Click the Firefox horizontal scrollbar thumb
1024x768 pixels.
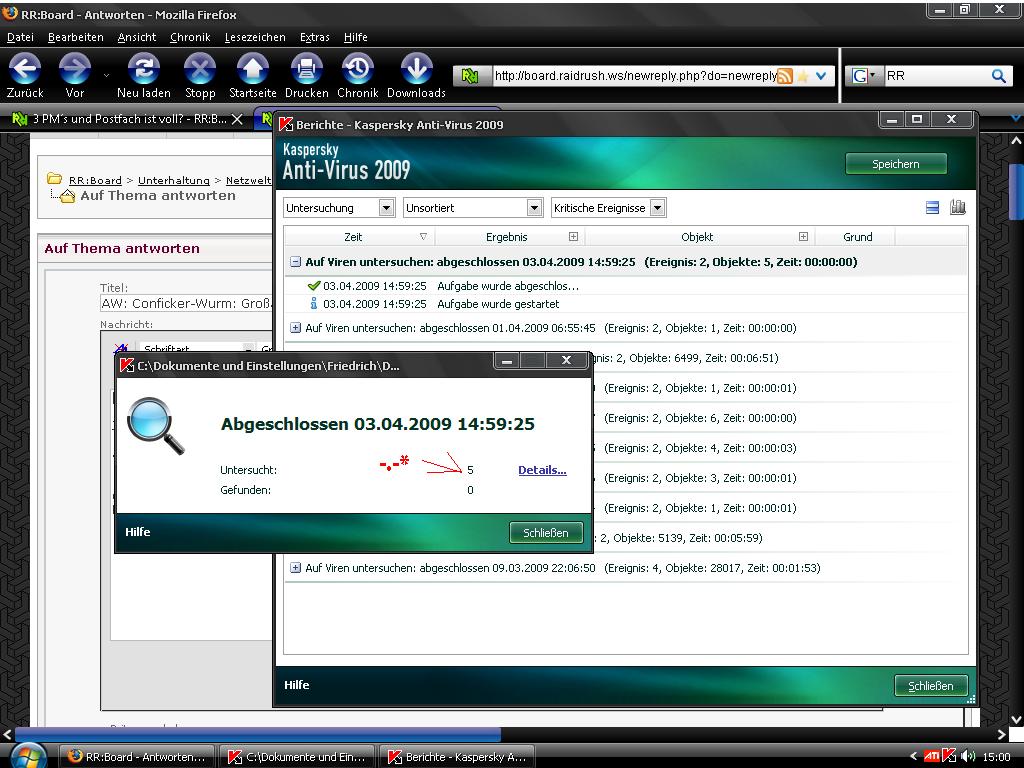[257, 734]
